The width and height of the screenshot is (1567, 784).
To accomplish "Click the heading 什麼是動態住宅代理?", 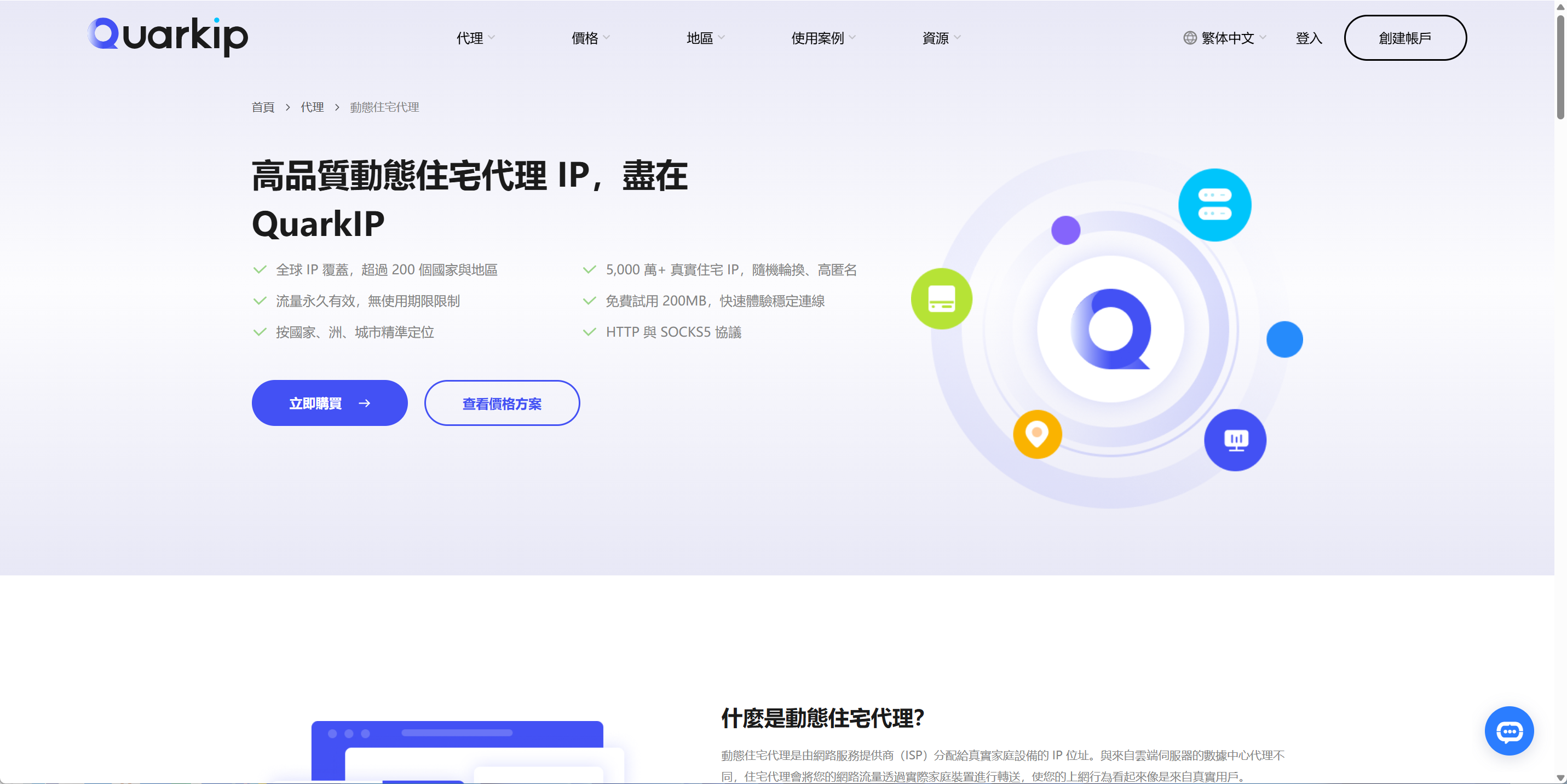I will point(822,718).
